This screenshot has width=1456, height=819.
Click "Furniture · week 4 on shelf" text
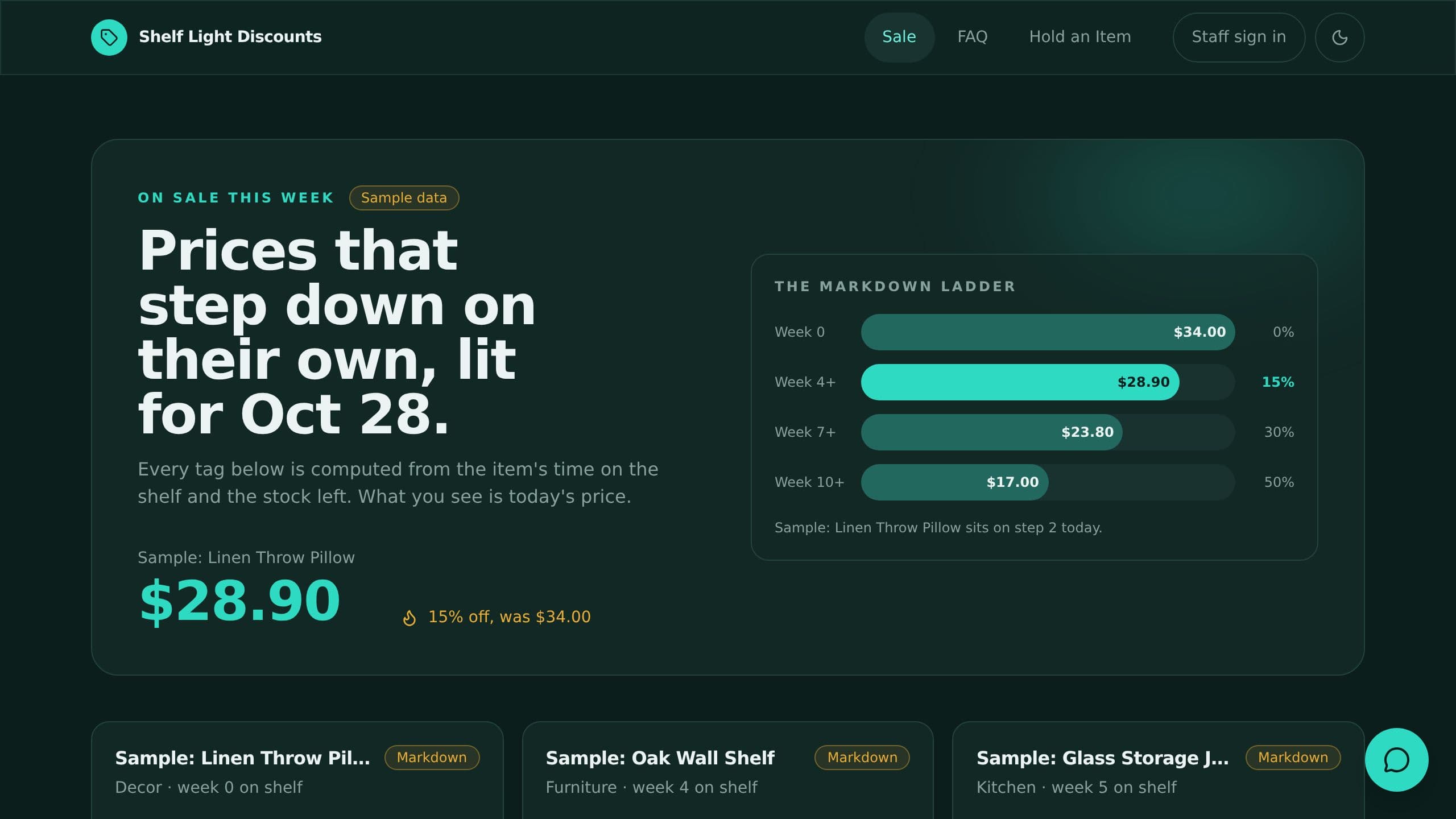click(651, 788)
